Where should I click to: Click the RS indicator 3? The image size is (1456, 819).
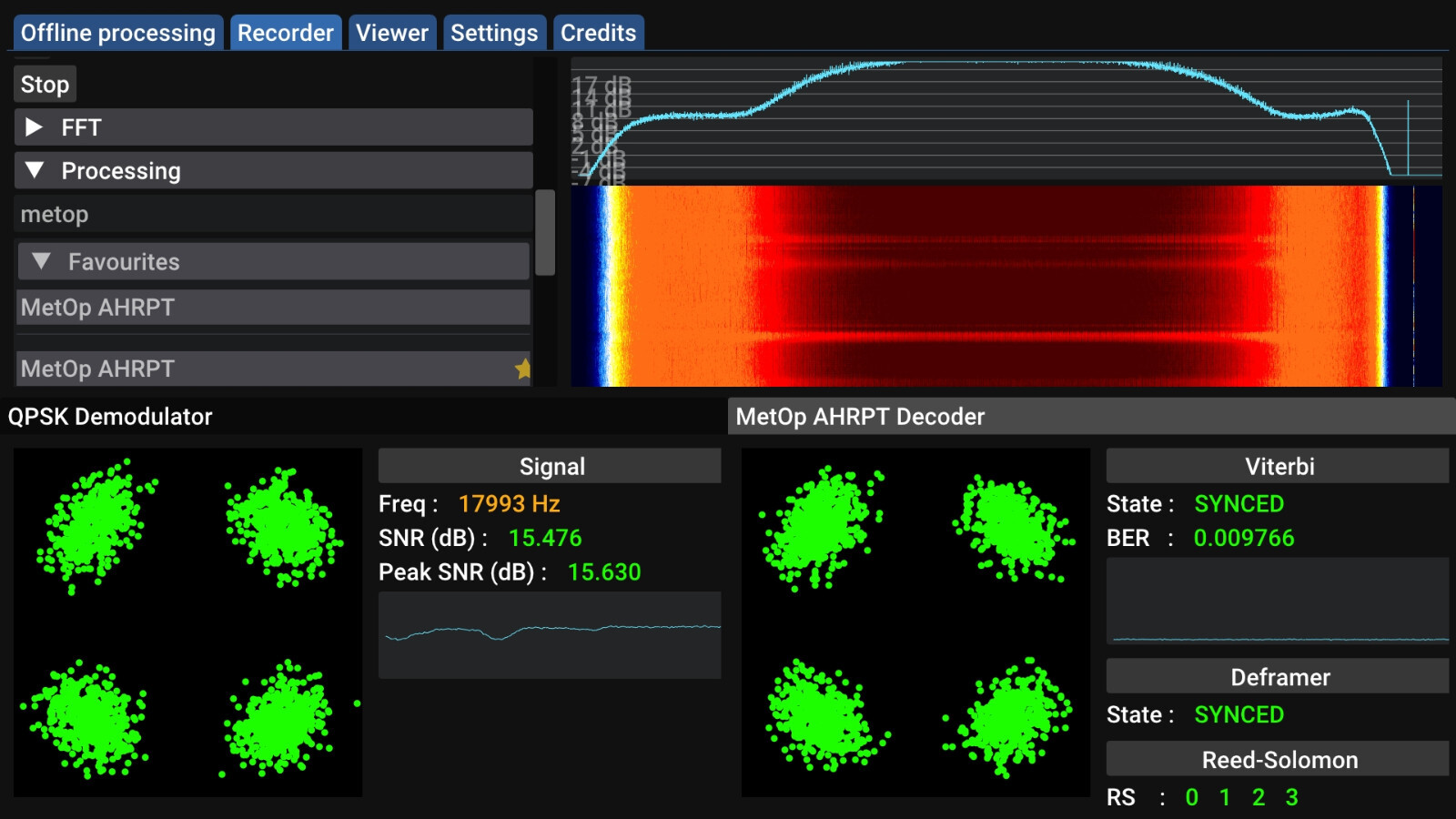1291,797
